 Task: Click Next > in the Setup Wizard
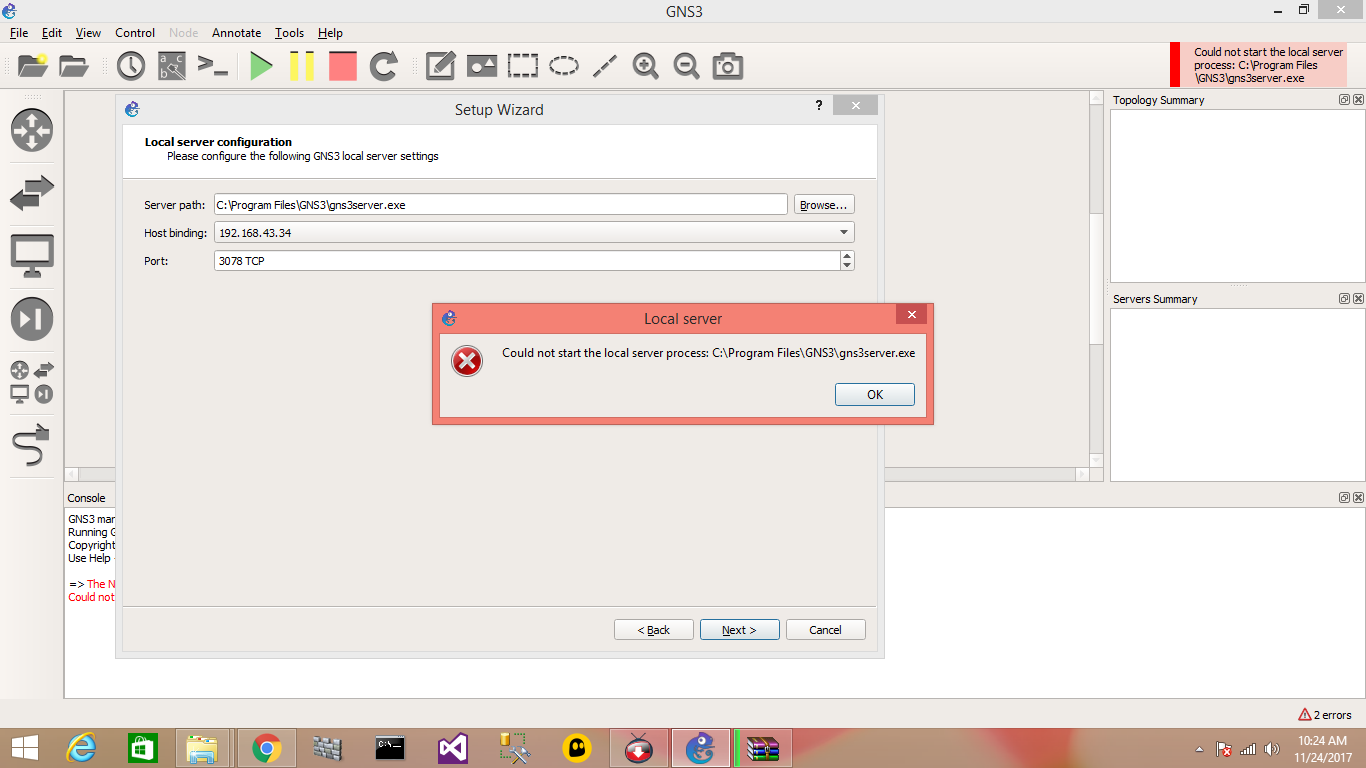pyautogui.click(x=739, y=630)
